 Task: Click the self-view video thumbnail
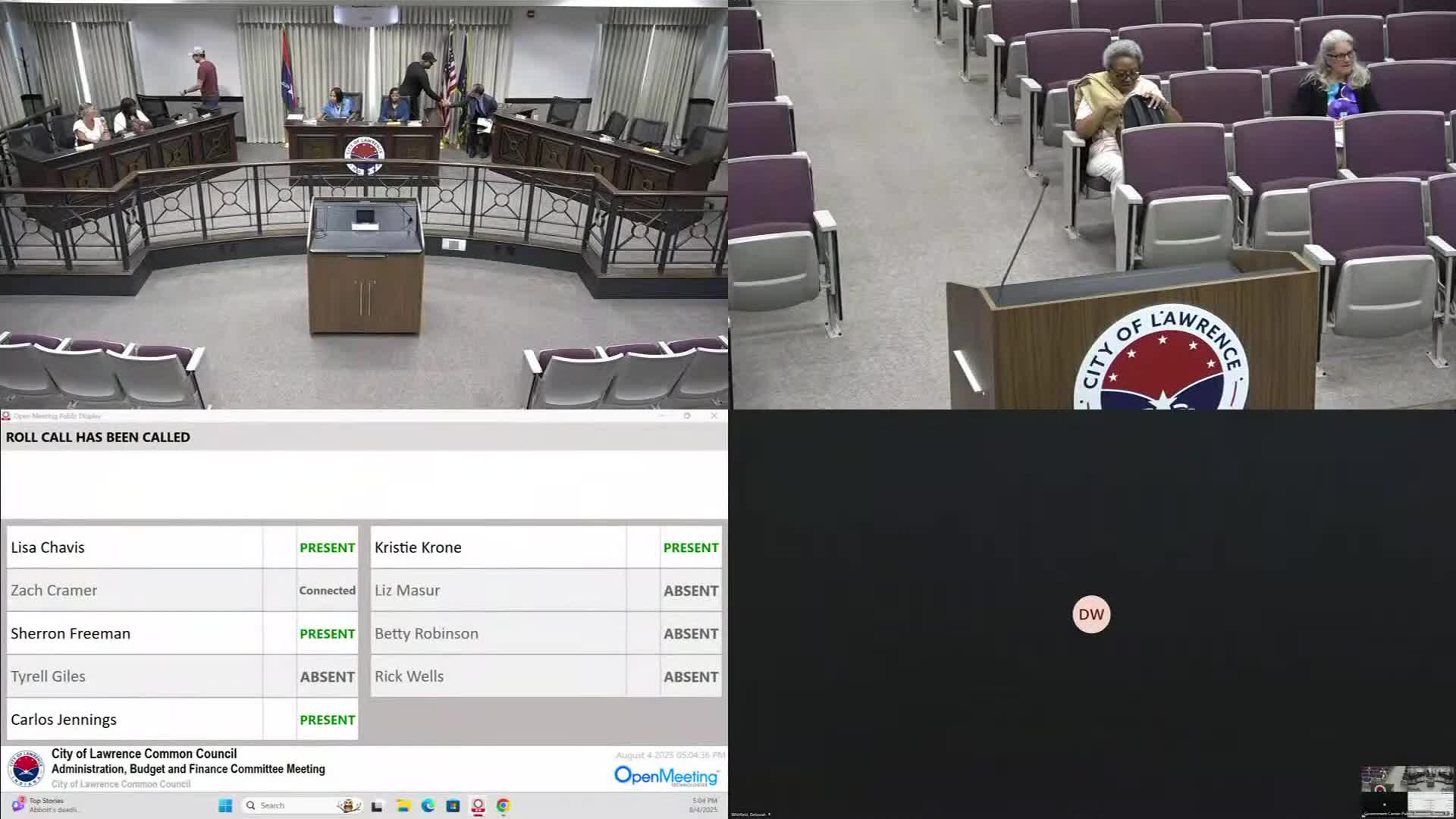pos(1407,789)
